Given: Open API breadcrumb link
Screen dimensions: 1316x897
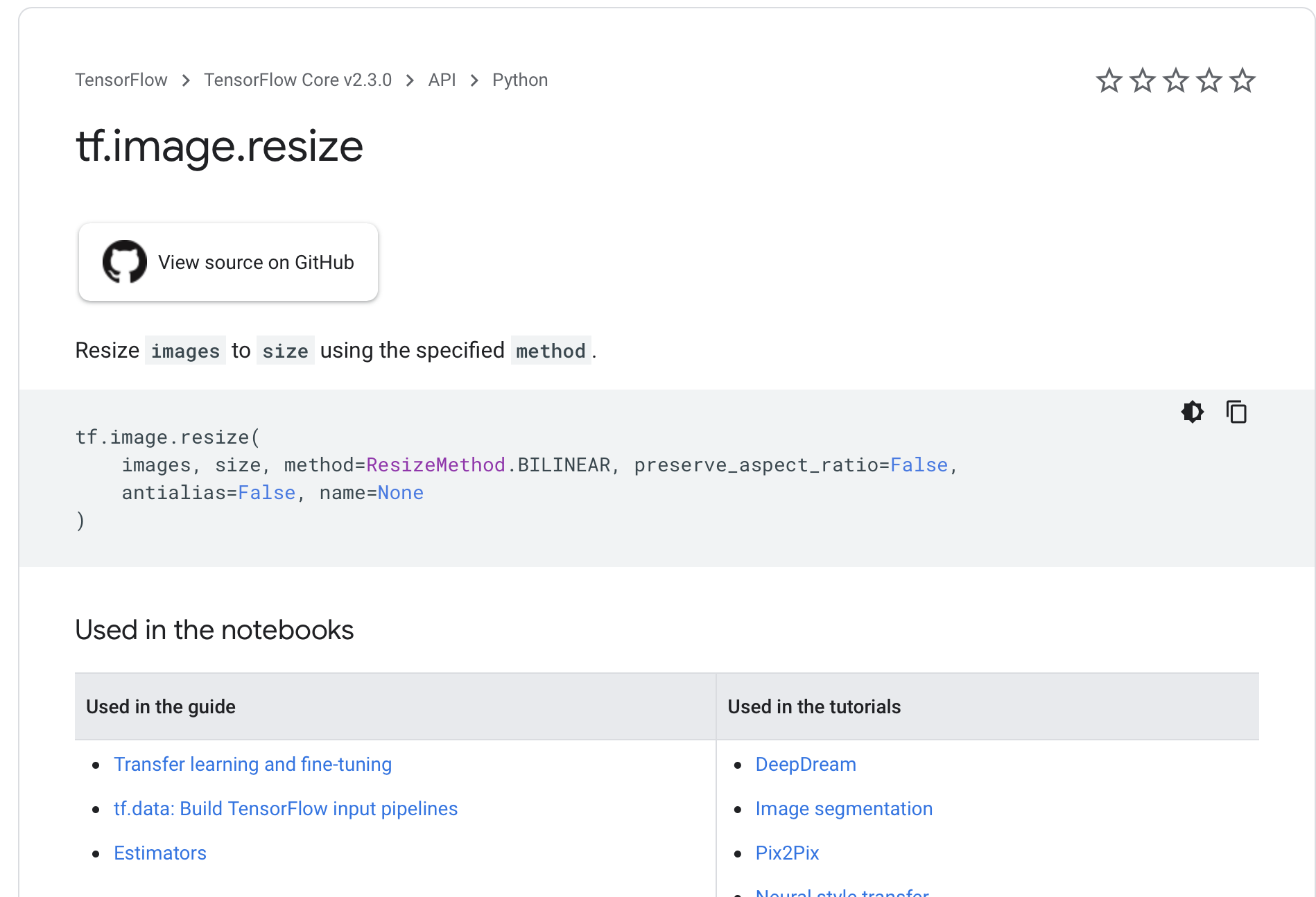Looking at the screenshot, I should coord(442,80).
